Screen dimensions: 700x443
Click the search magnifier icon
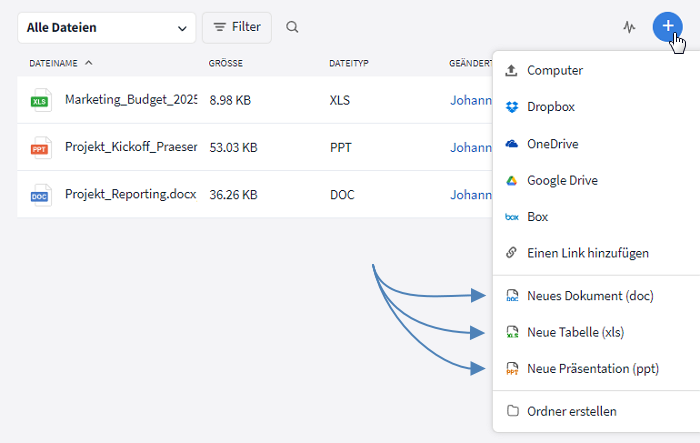point(292,28)
